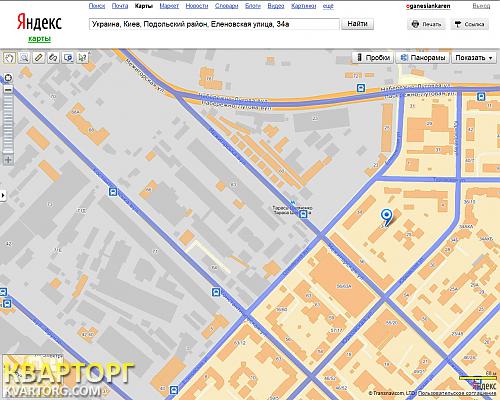
Task: Click the blue location pin marker
Action: 386,217
